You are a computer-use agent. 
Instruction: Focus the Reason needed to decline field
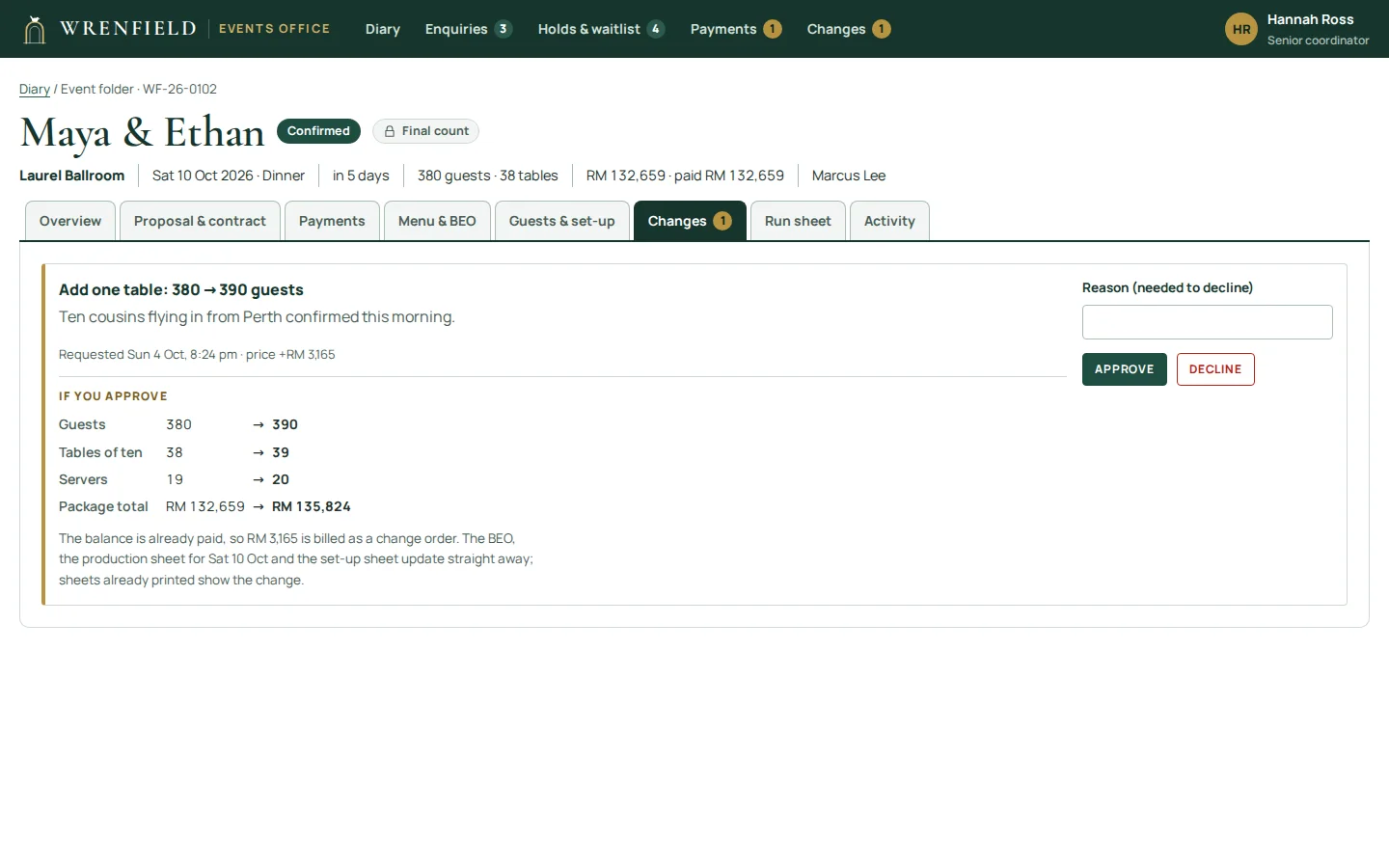click(x=1208, y=322)
